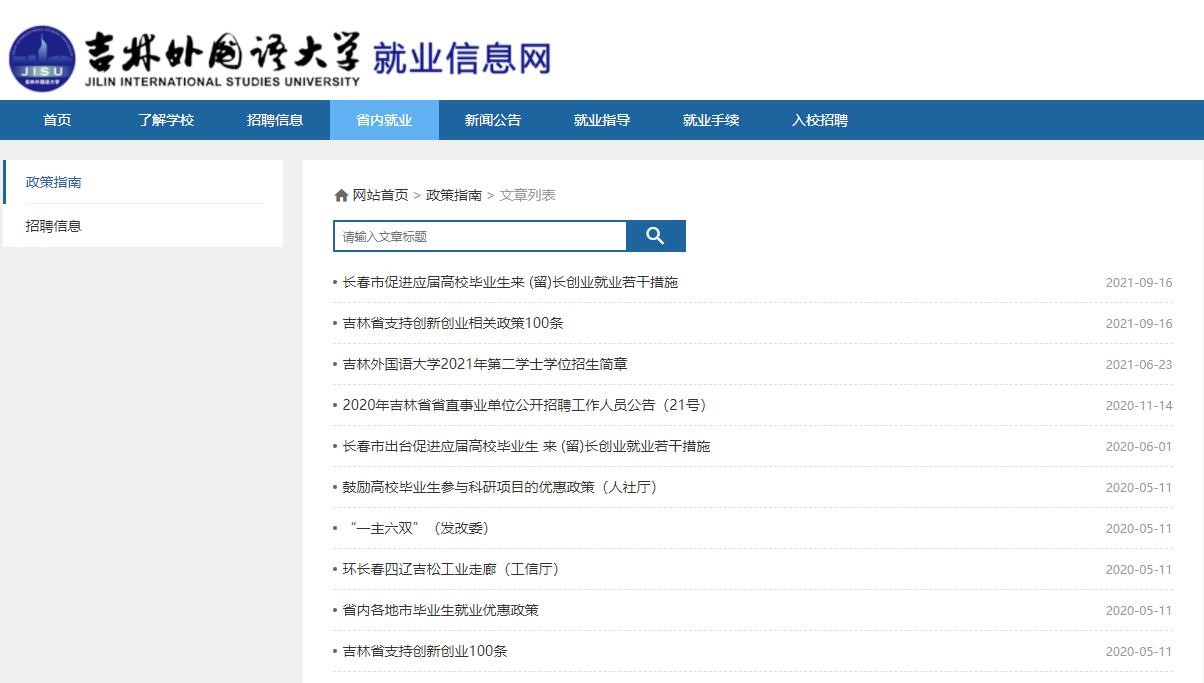
Task: Click the home icon in breadcrumb
Action: (x=341, y=196)
